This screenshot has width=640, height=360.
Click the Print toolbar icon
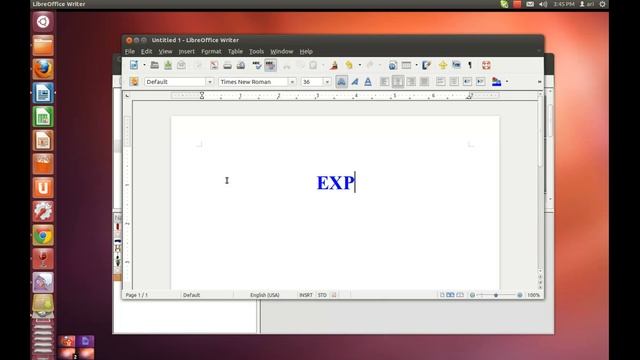tap(227, 65)
